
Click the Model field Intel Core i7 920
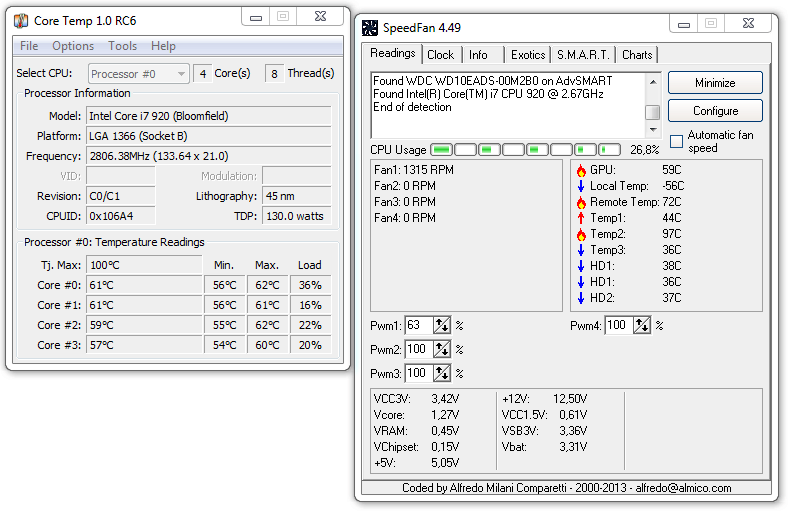209,116
